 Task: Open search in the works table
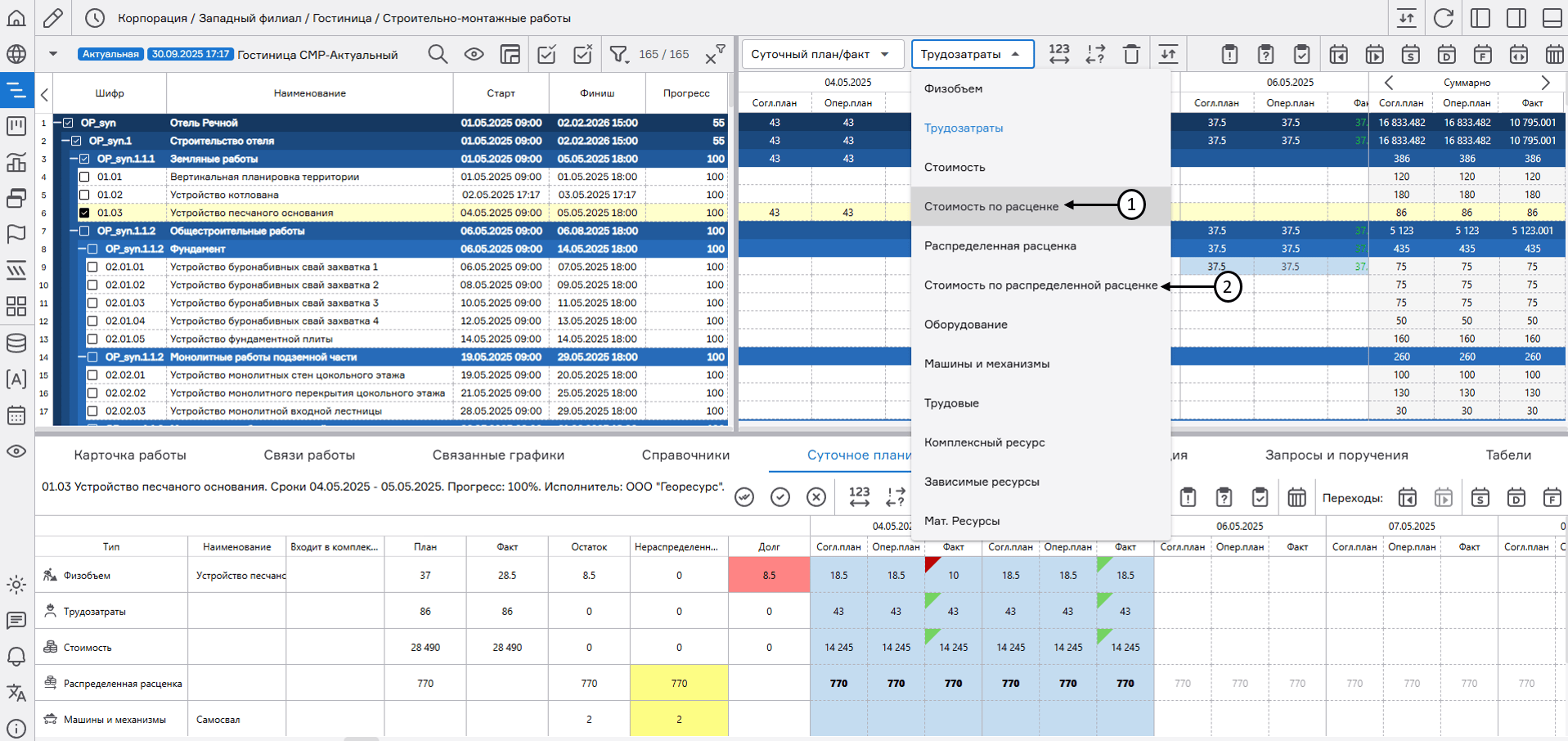coord(438,53)
